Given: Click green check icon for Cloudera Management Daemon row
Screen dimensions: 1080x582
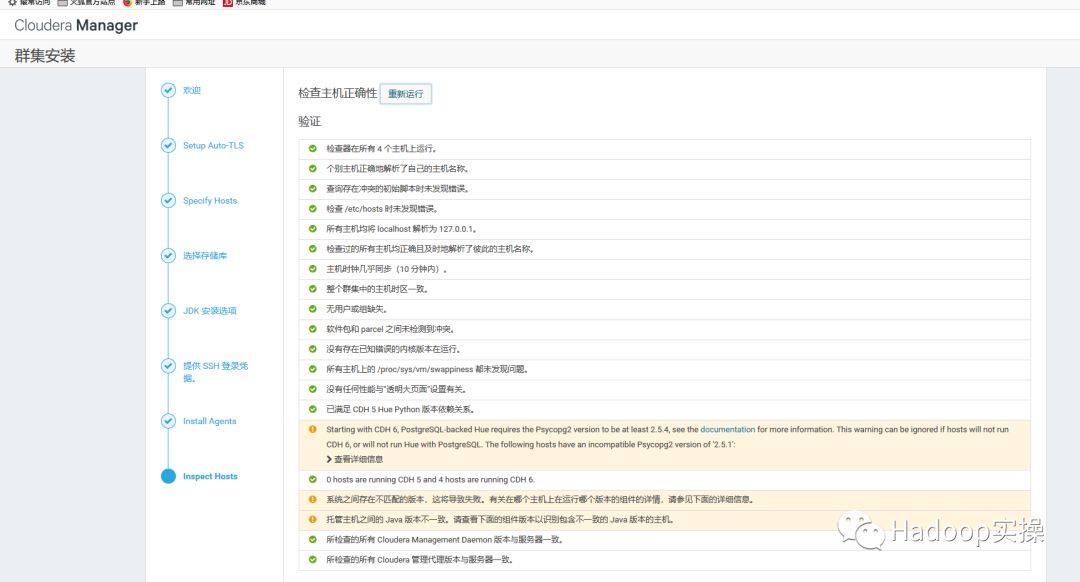Looking at the screenshot, I should [x=313, y=539].
